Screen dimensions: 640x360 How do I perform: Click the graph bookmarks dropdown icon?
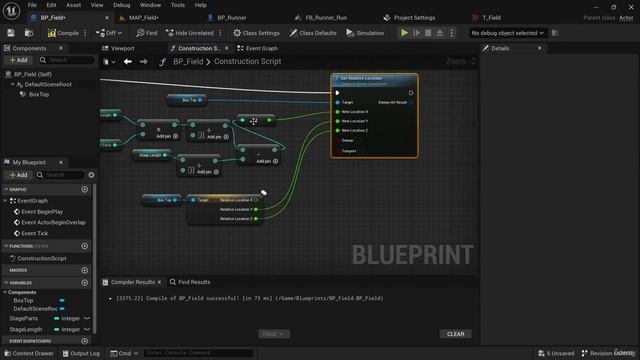[x=109, y=62]
